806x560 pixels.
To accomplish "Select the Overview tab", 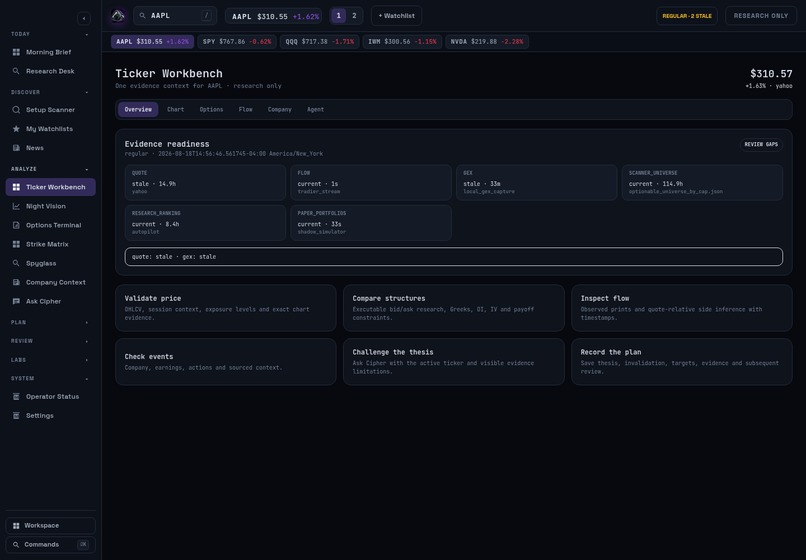I will [x=138, y=110].
